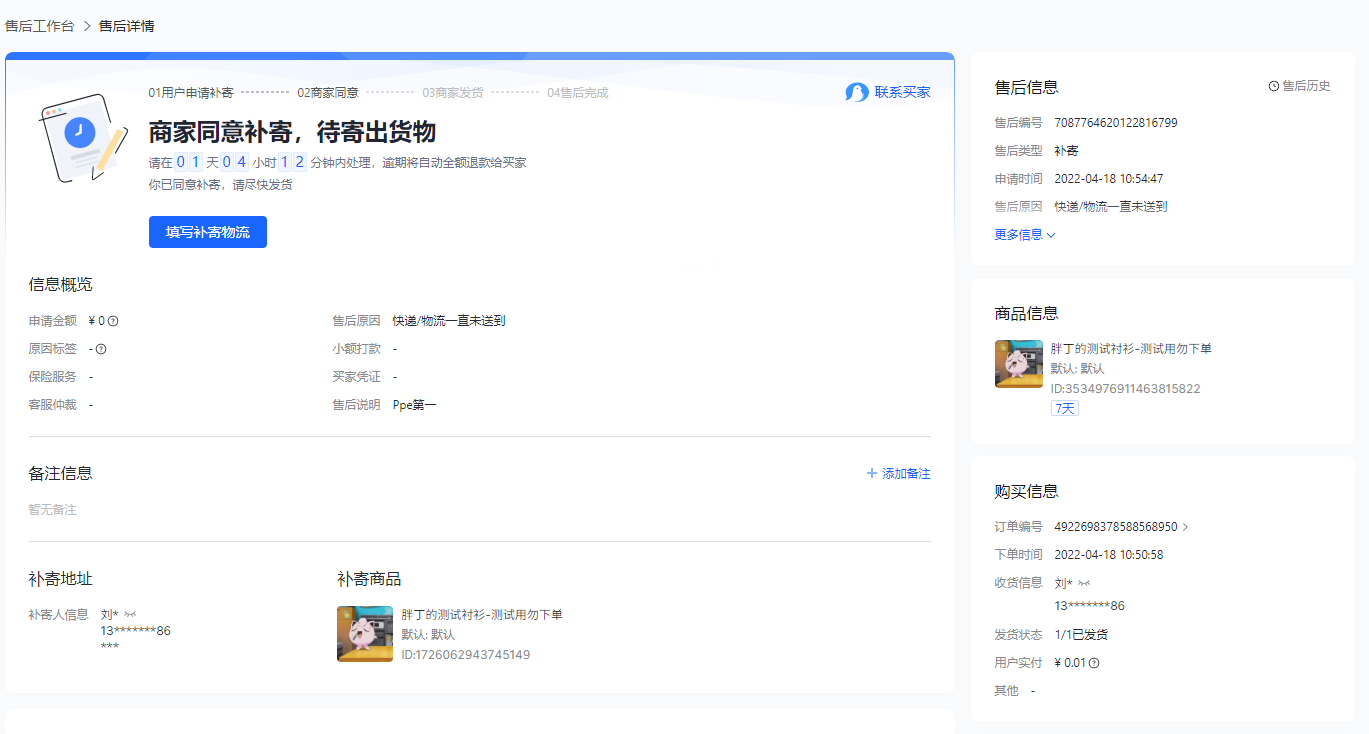Click the pending clock illustration icon

(x=80, y=133)
